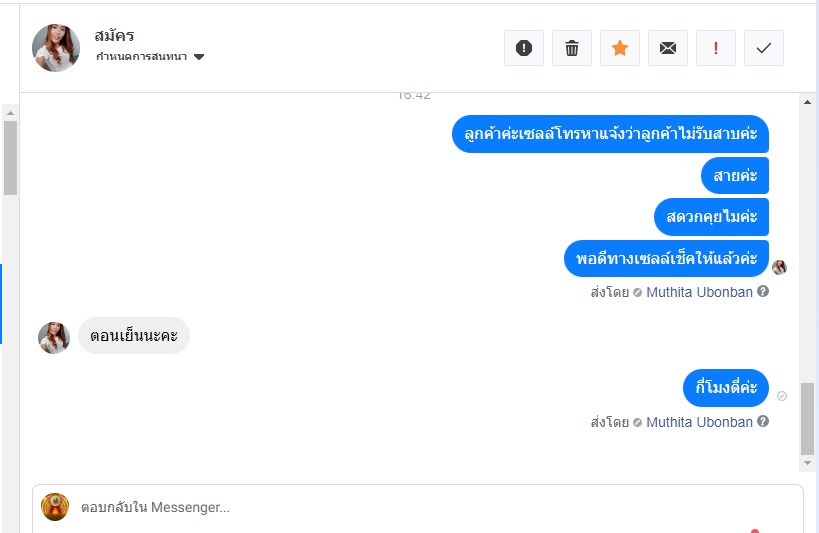Image resolution: width=819 pixels, height=533 pixels.
Task: Click help icon beside first Muthita Ubonban
Action: point(763,292)
